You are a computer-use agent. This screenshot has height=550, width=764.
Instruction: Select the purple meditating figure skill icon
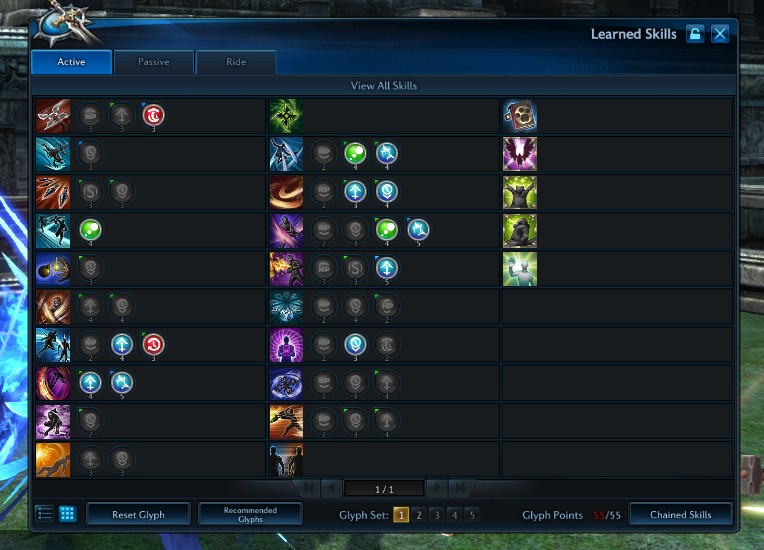286,345
